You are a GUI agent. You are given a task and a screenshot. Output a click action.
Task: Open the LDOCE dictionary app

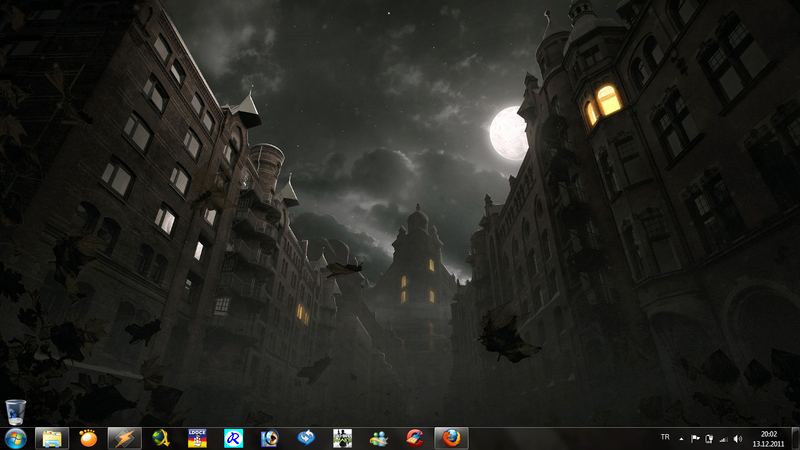[x=197, y=438]
